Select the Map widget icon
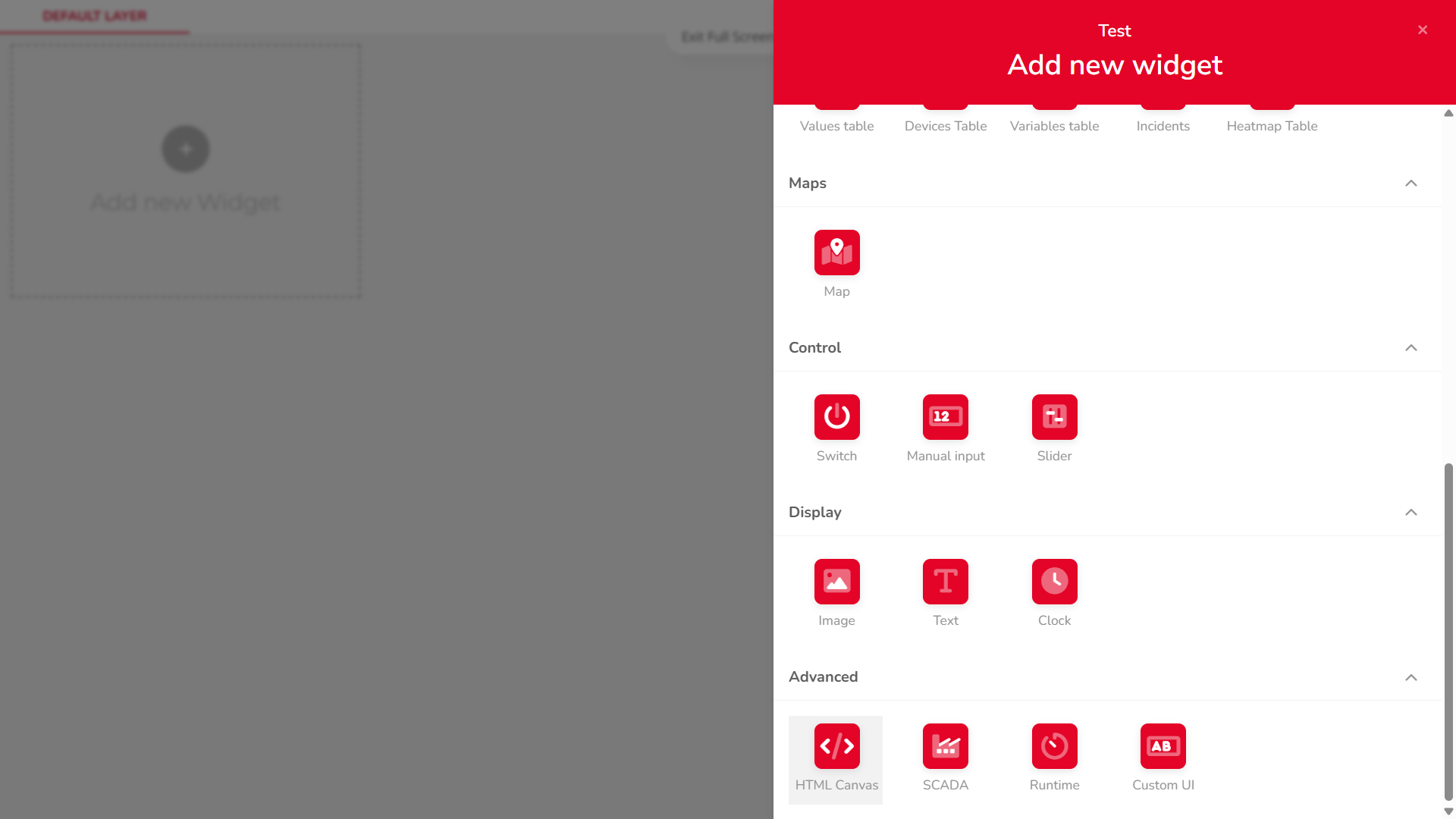This screenshot has height=819, width=1456. [x=836, y=253]
